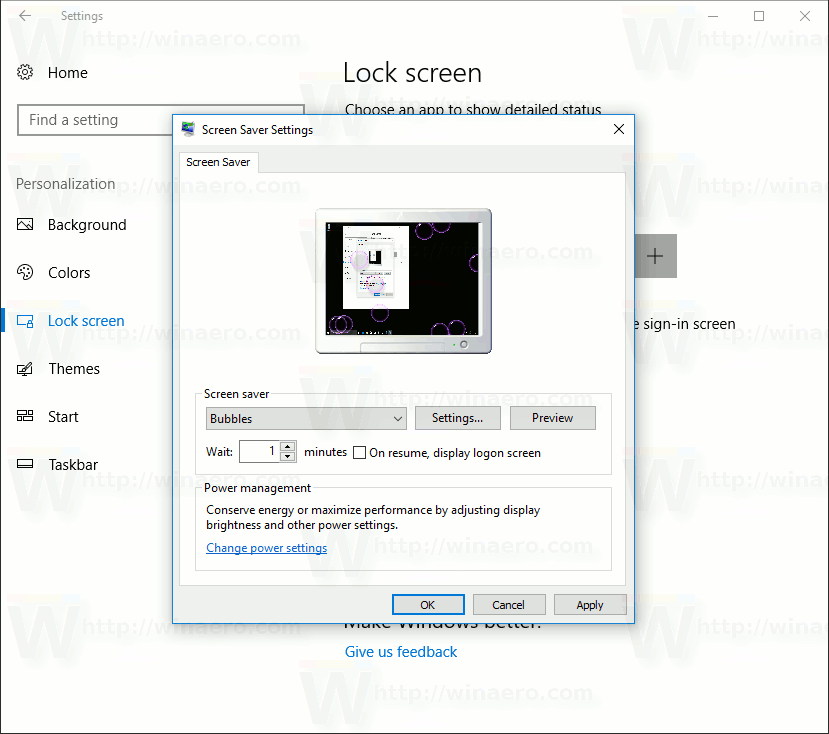Click Give us feedback
This screenshot has height=734, width=829.
point(400,651)
